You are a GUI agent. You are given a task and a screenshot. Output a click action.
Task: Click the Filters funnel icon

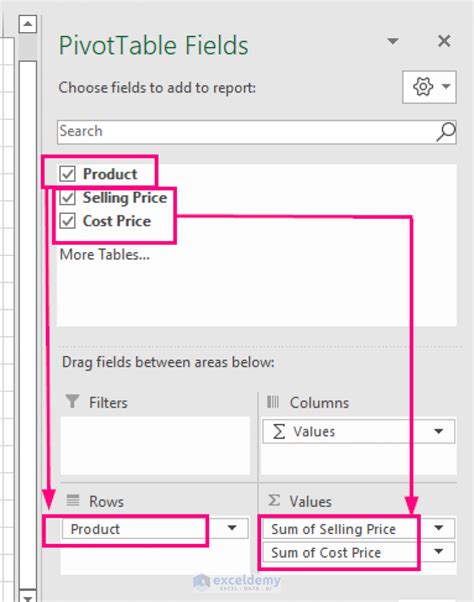[x=72, y=401]
